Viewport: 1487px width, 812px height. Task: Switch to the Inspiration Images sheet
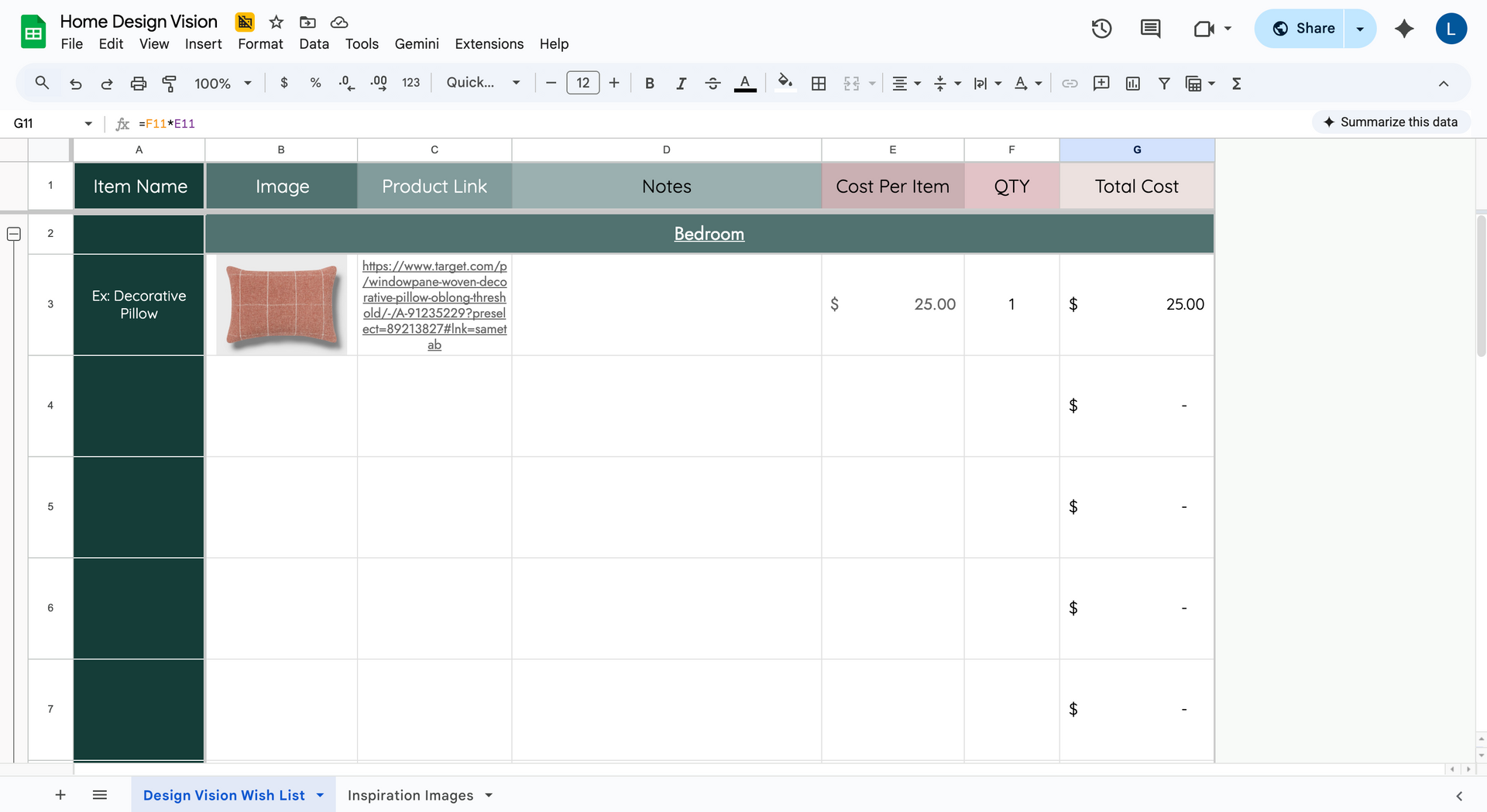(410, 795)
